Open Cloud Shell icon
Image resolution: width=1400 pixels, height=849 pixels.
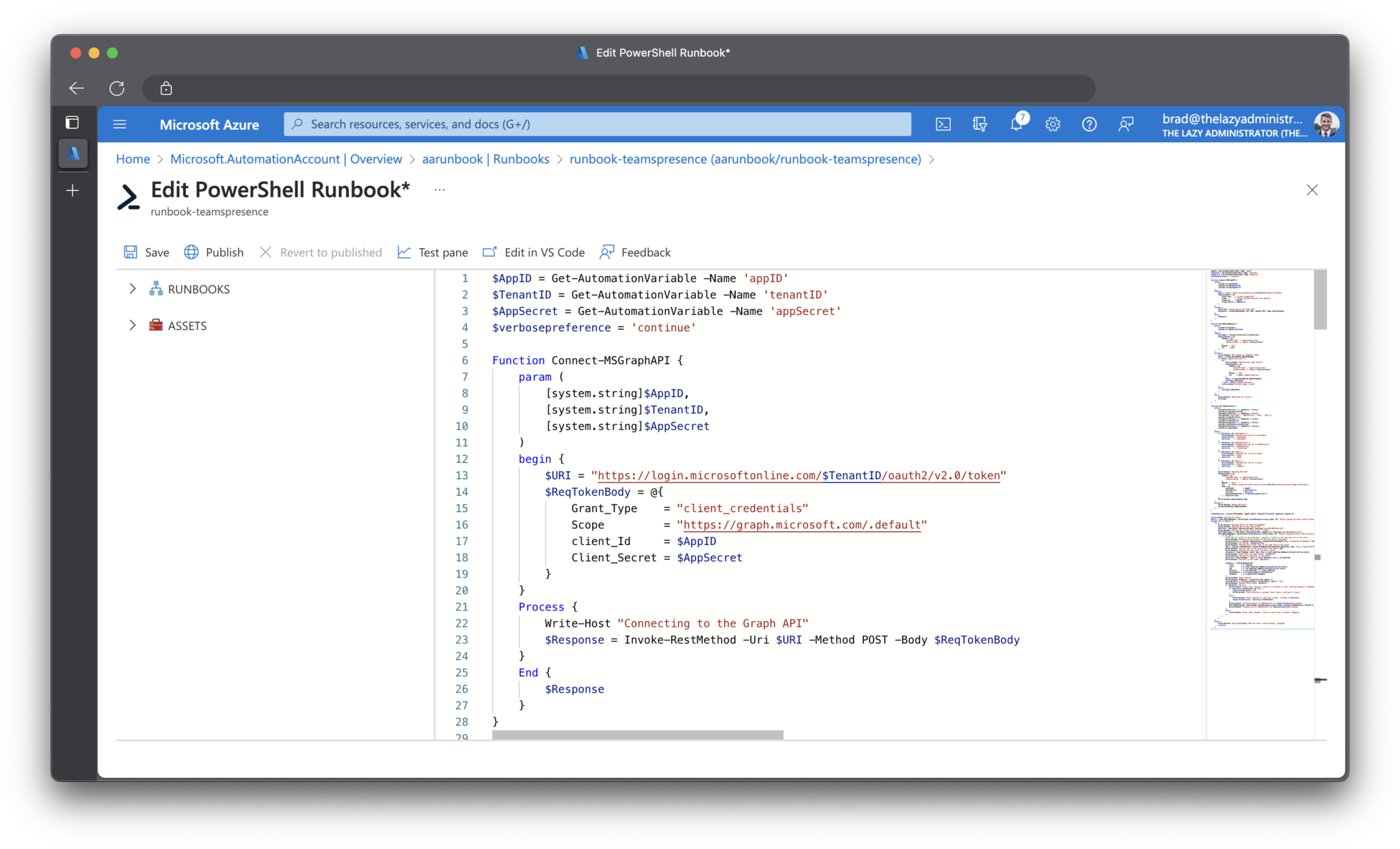pyautogui.click(x=943, y=124)
